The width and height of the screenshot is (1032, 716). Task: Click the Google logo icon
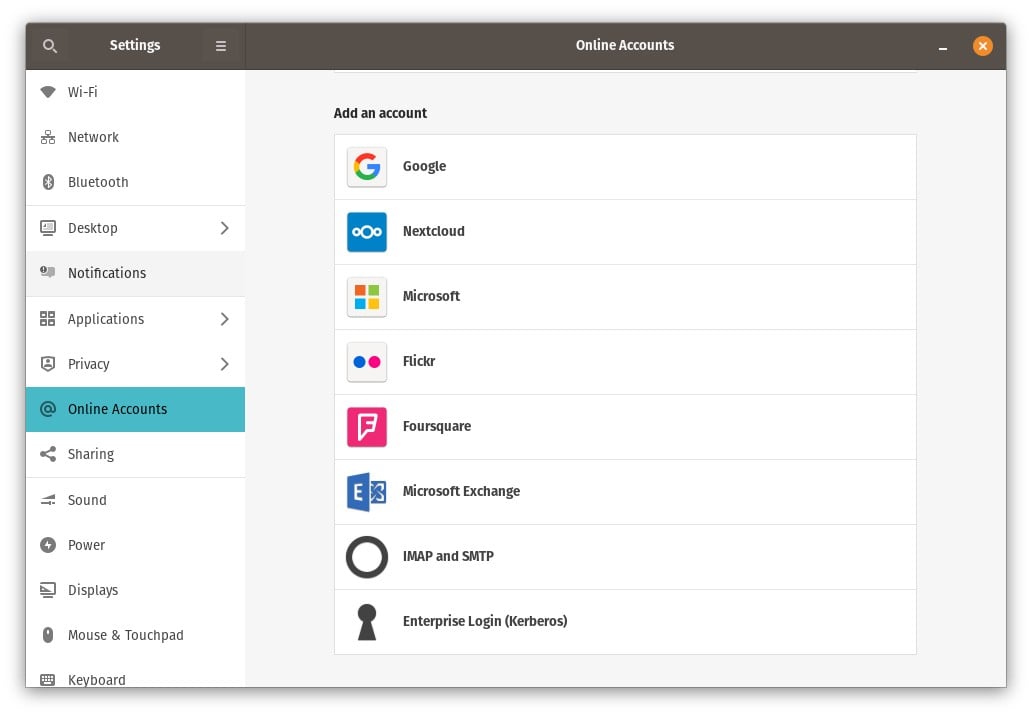[367, 166]
